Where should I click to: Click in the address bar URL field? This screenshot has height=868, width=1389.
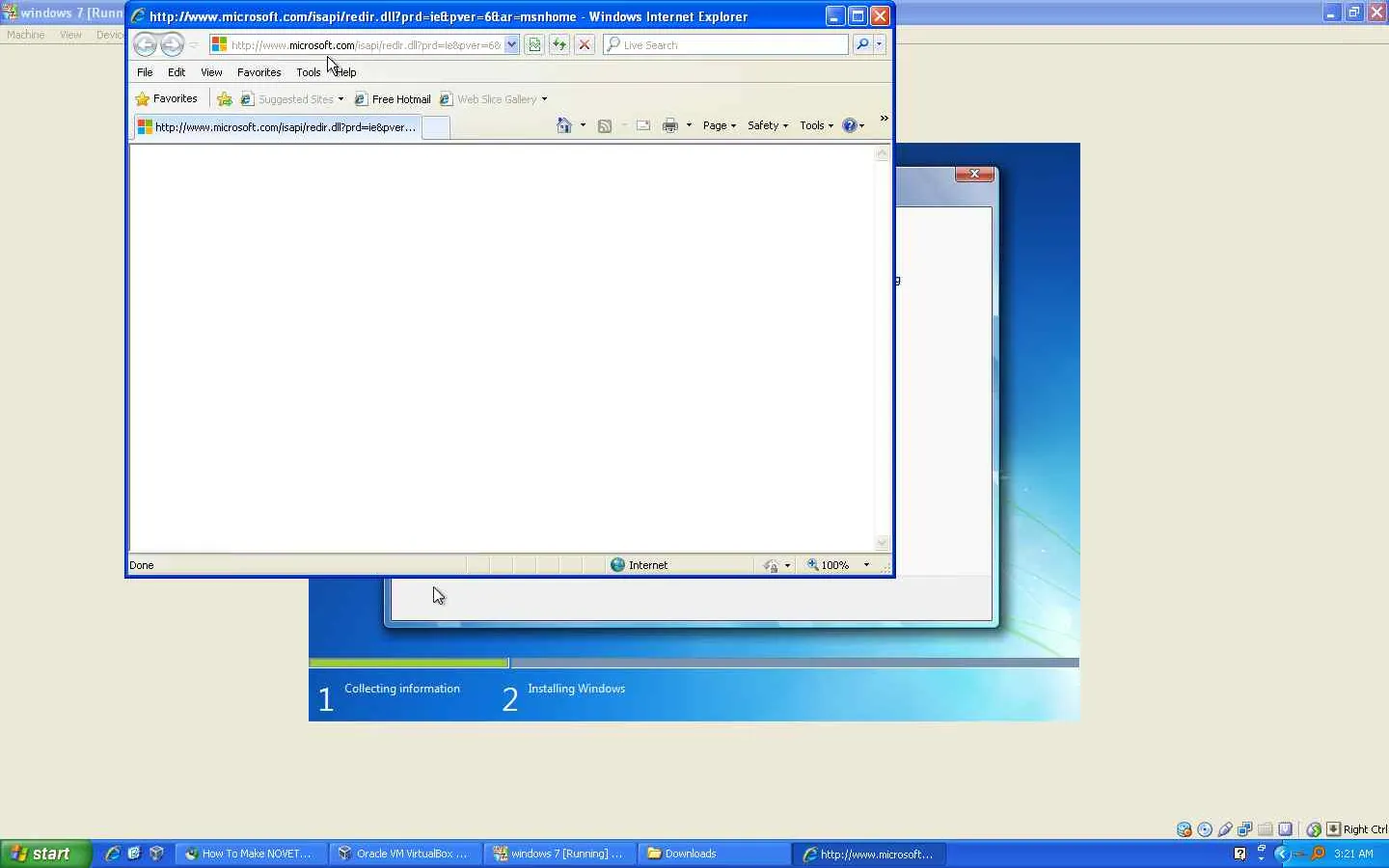366,44
